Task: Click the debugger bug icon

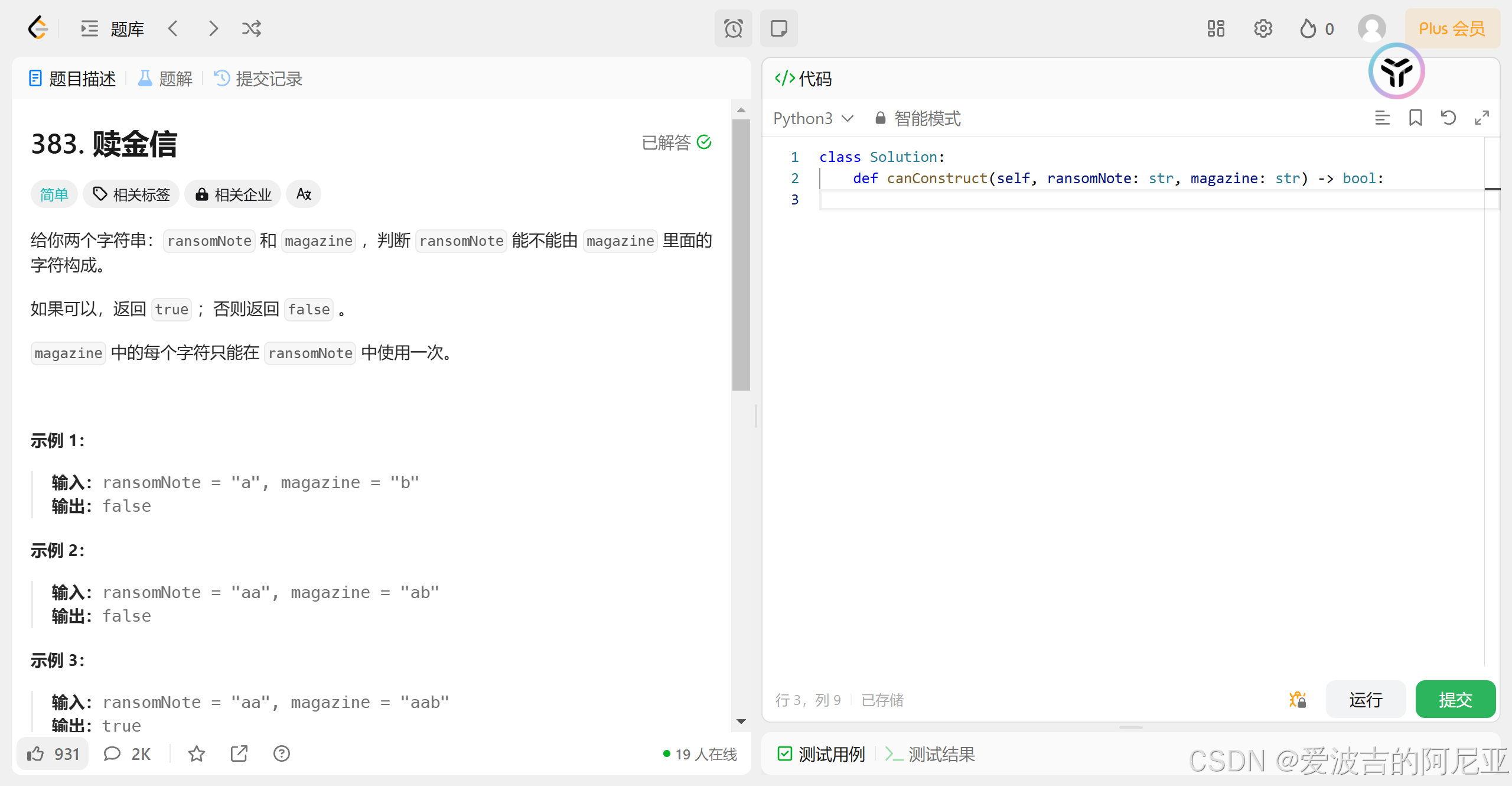Action: coord(1298,700)
